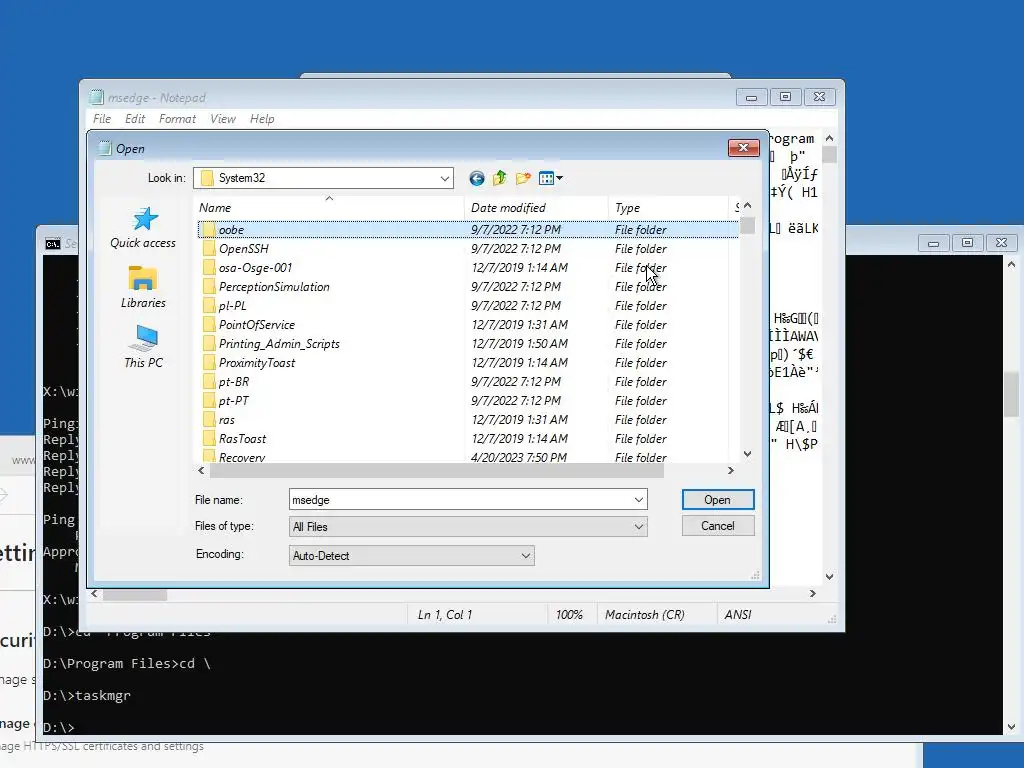
Task: Open the view menu dropdown arrow
Action: click(x=559, y=178)
